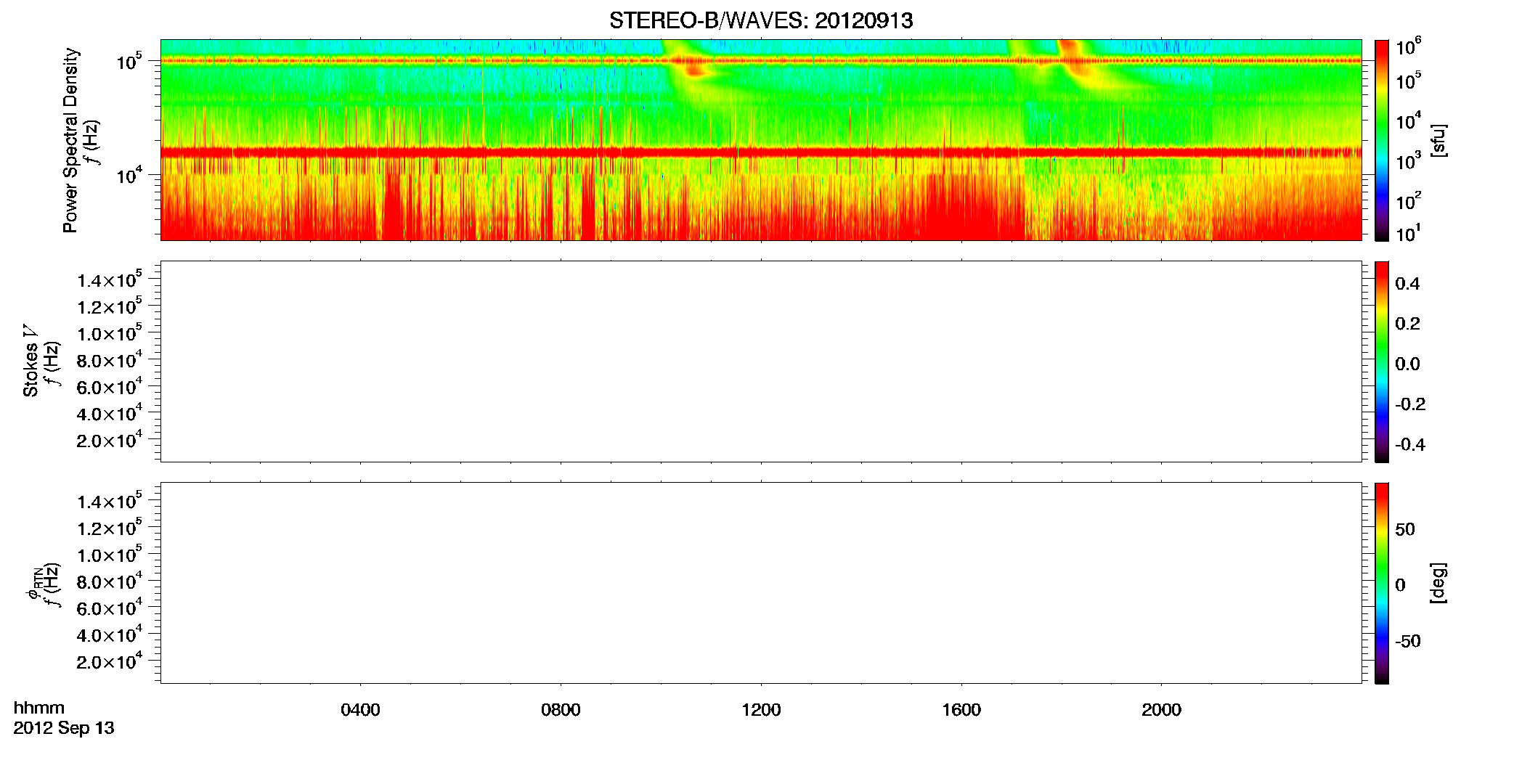Click the Stokes V color bar
1522x784 pixels.
pos(1382,362)
